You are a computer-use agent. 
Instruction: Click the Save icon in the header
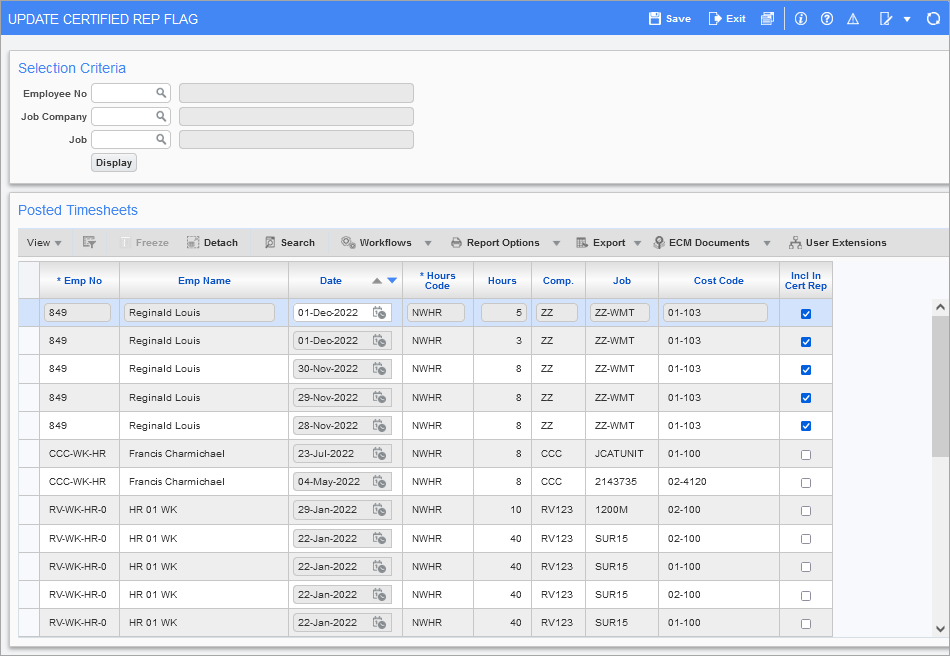(654, 19)
